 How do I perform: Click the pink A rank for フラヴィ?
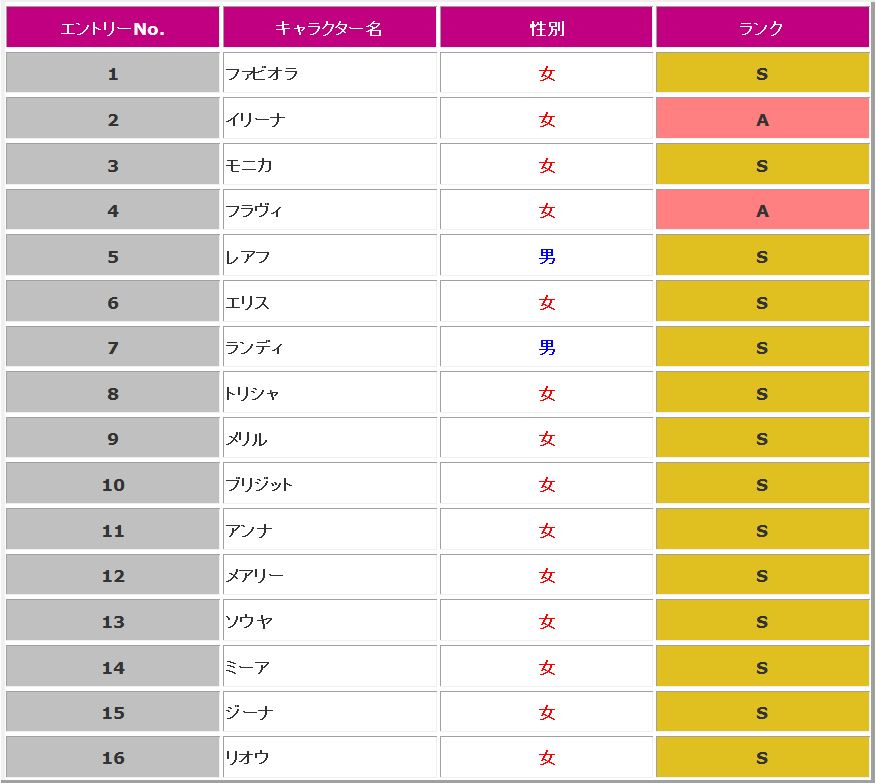[762, 211]
